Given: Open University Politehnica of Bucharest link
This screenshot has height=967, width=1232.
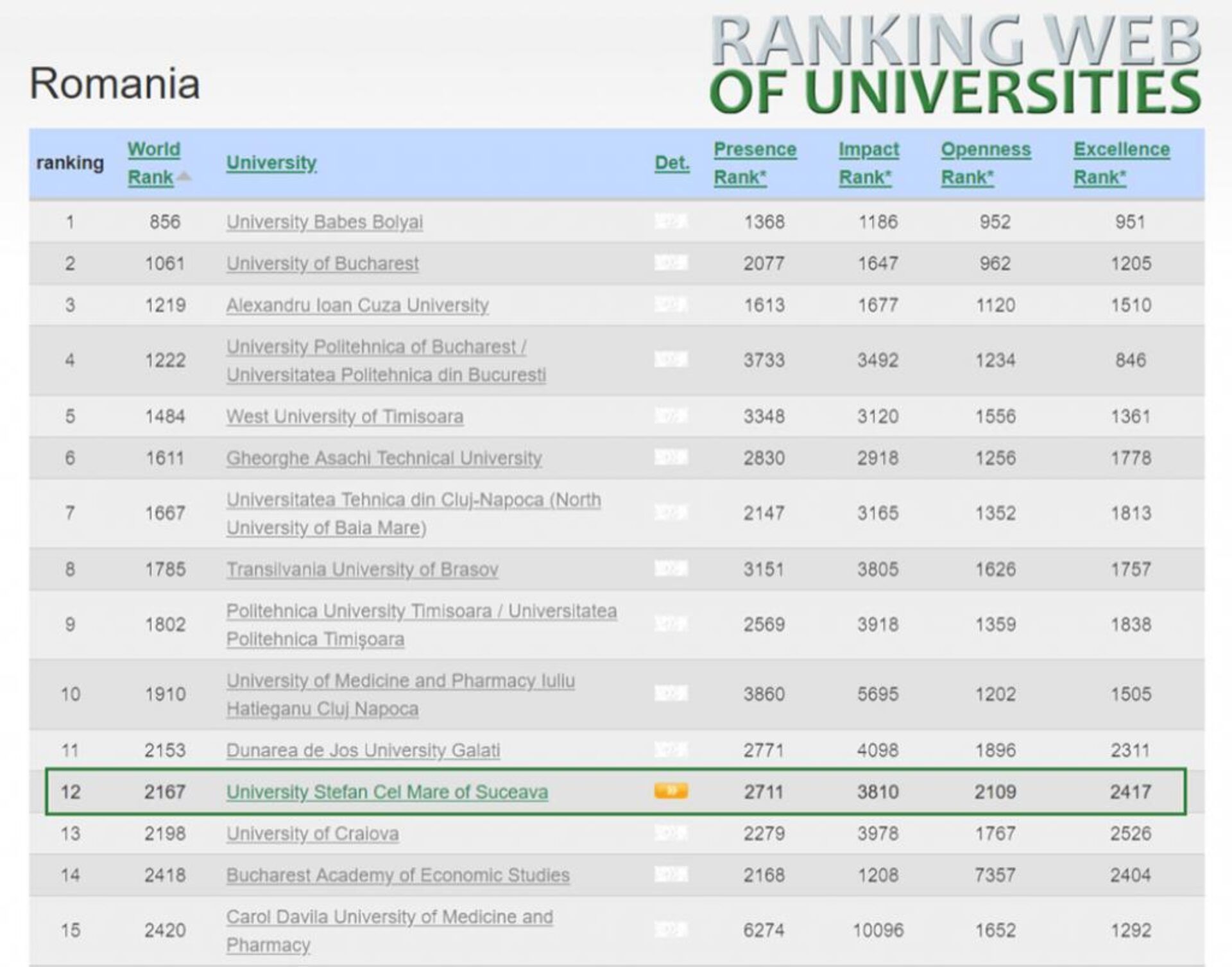Looking at the screenshot, I should pyautogui.click(x=386, y=361).
